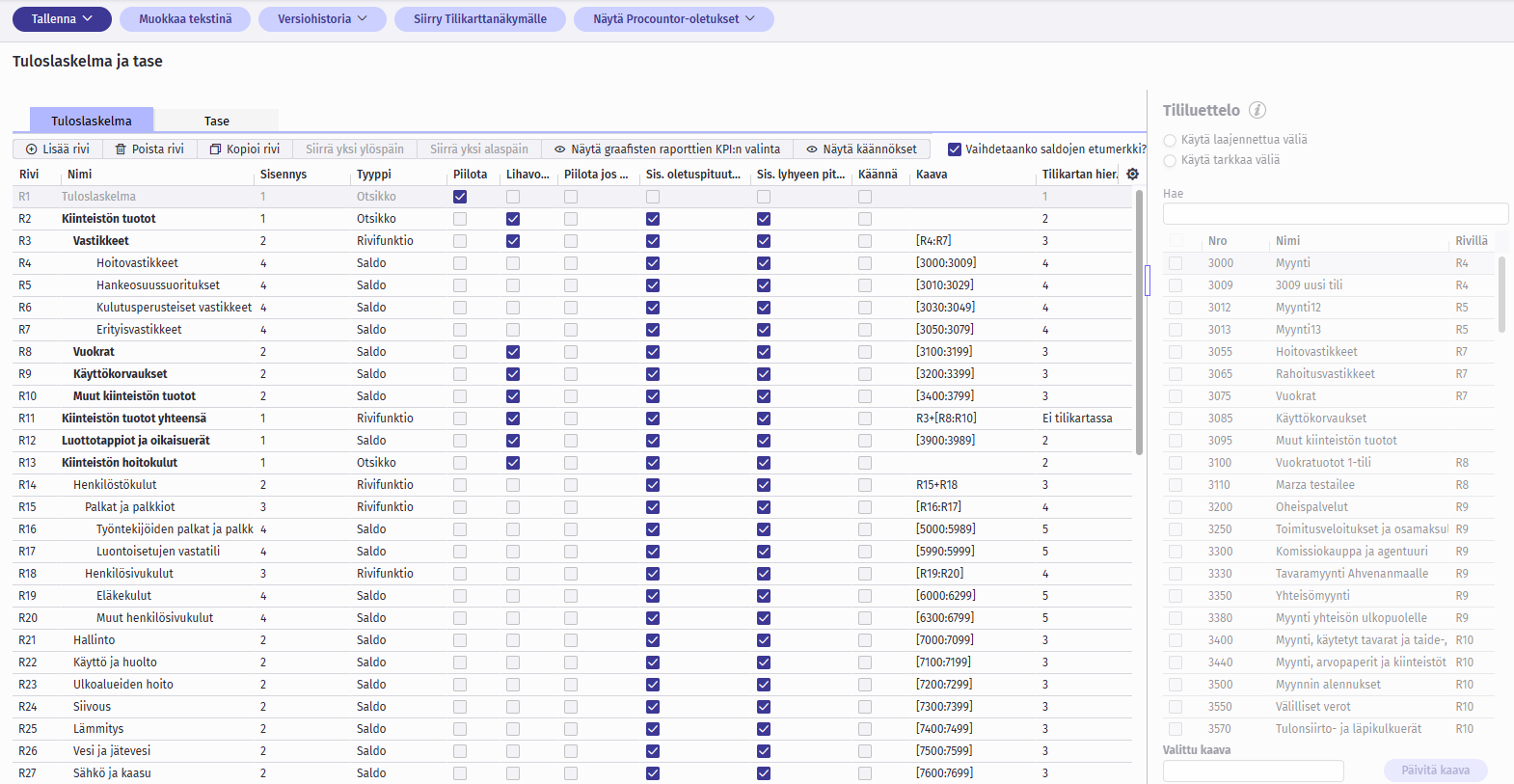Click the Hae search field

pos(1335,214)
